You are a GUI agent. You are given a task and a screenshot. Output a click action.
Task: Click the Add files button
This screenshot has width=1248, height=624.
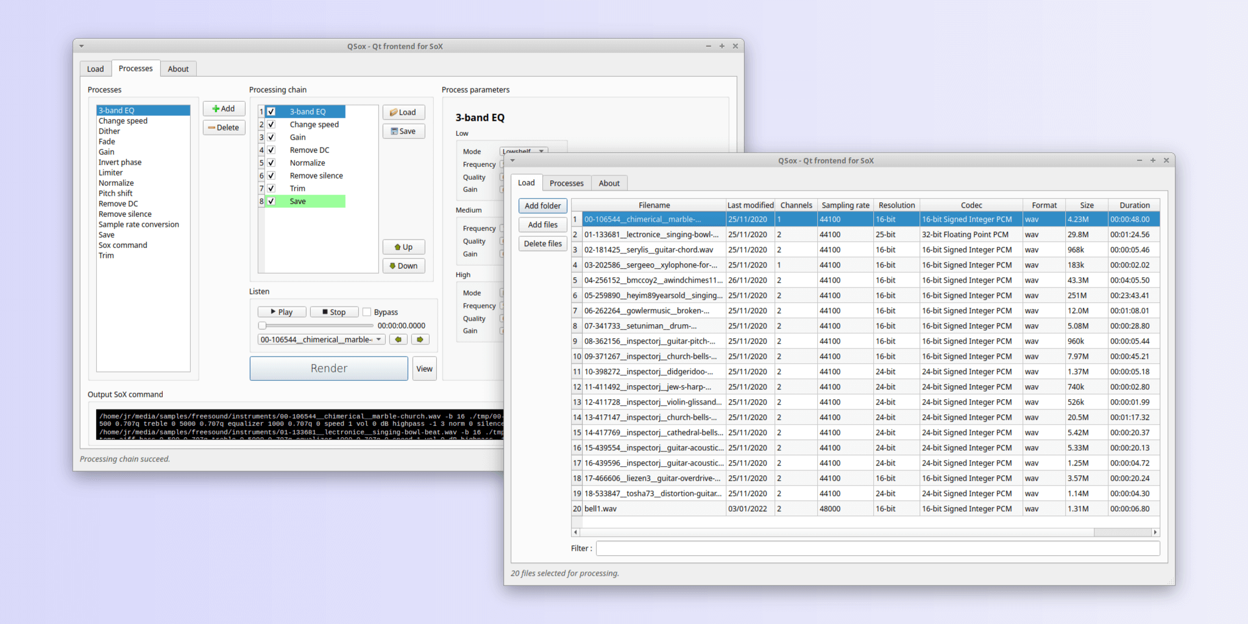[543, 225]
